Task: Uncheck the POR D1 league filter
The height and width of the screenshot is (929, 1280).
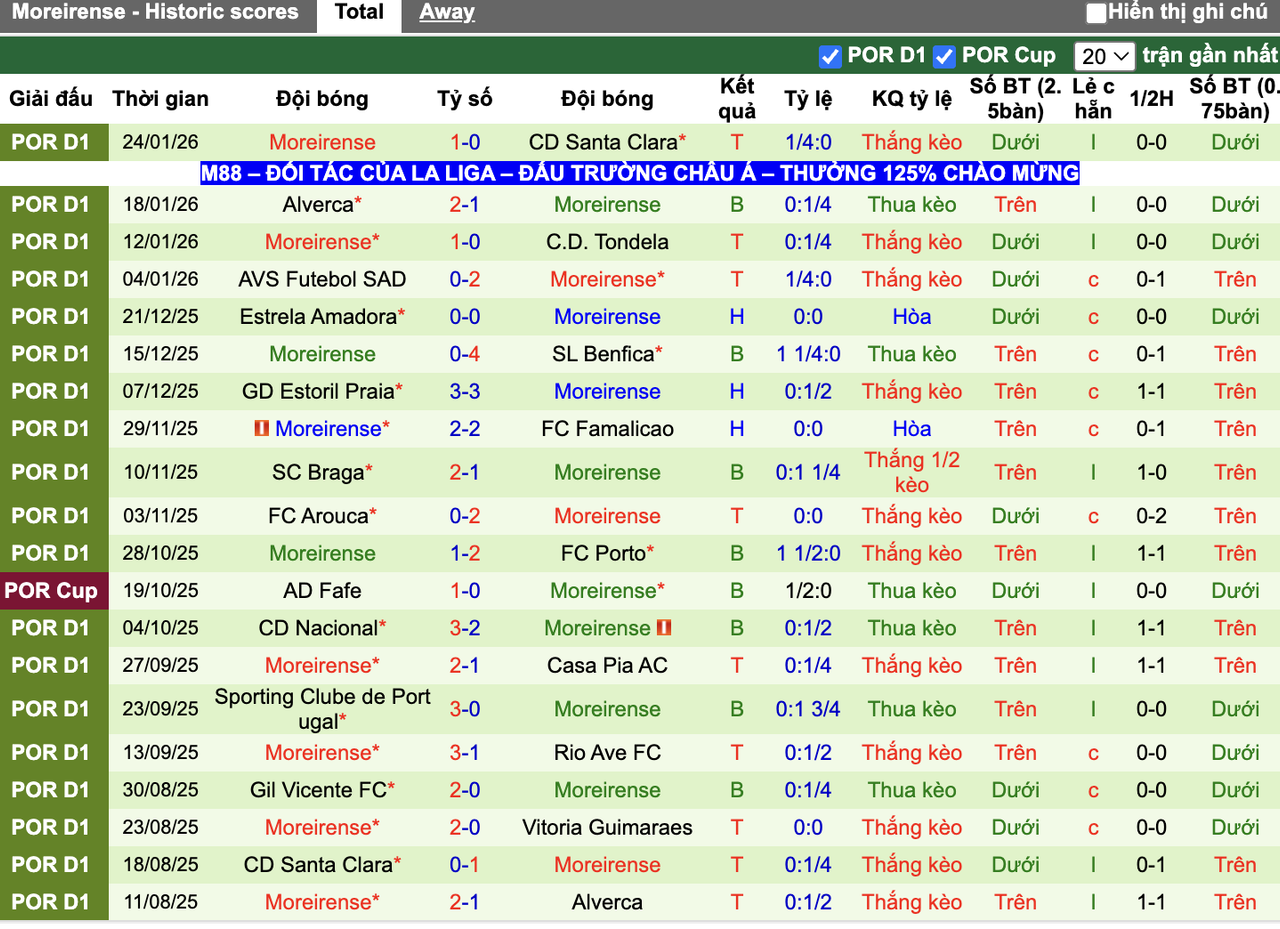Action: tap(830, 56)
